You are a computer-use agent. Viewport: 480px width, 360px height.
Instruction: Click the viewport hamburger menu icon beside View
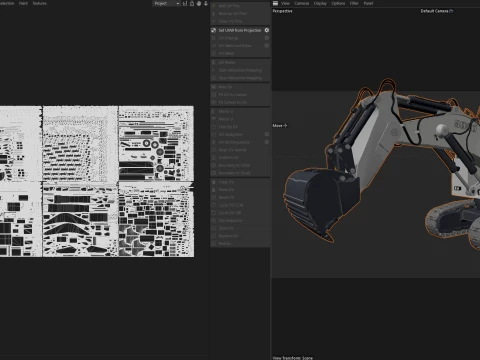coord(275,3)
